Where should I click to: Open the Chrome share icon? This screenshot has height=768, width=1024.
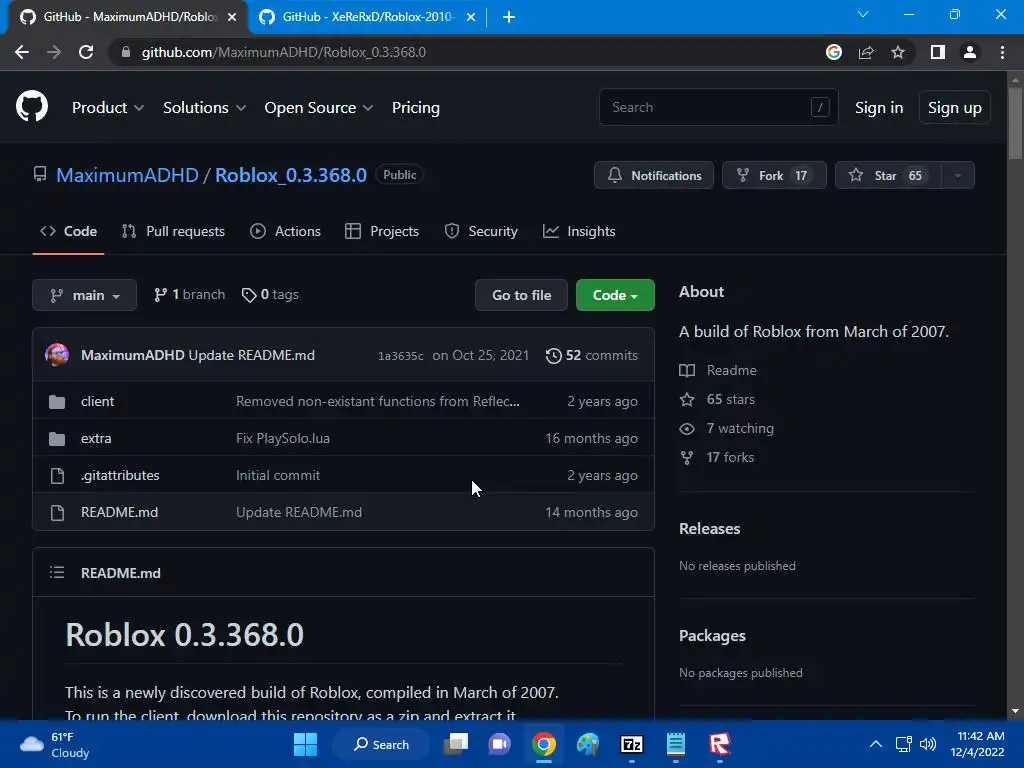click(866, 52)
